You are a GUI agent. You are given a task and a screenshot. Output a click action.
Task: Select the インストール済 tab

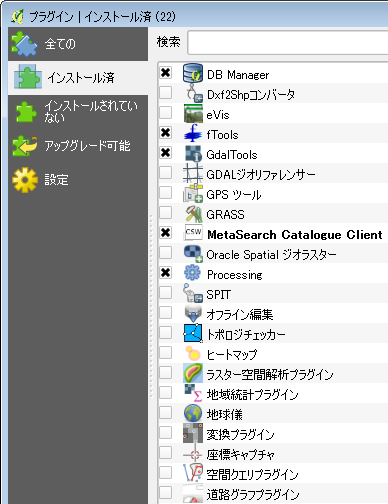pyautogui.click(x=78, y=78)
